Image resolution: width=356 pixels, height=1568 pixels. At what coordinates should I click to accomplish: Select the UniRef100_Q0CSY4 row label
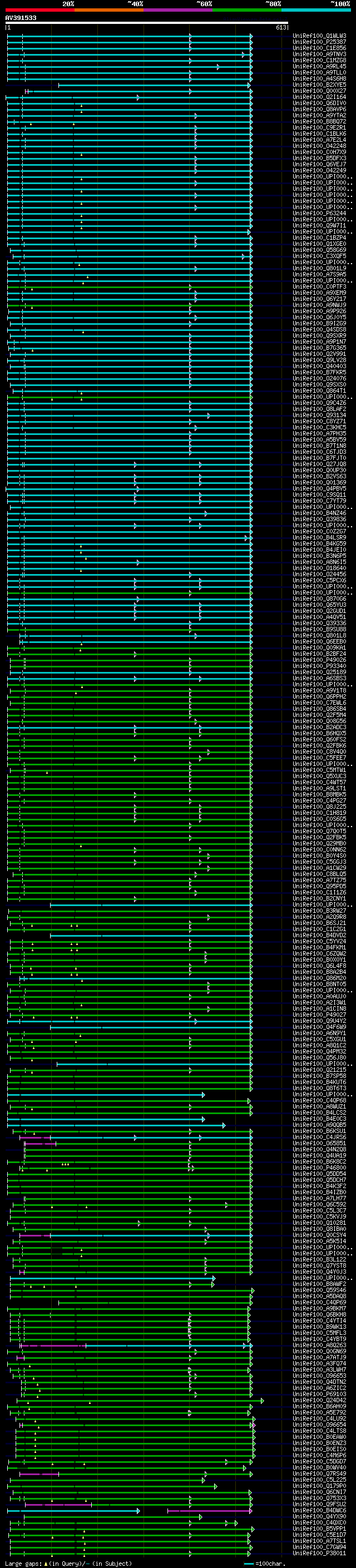tap(319, 1235)
